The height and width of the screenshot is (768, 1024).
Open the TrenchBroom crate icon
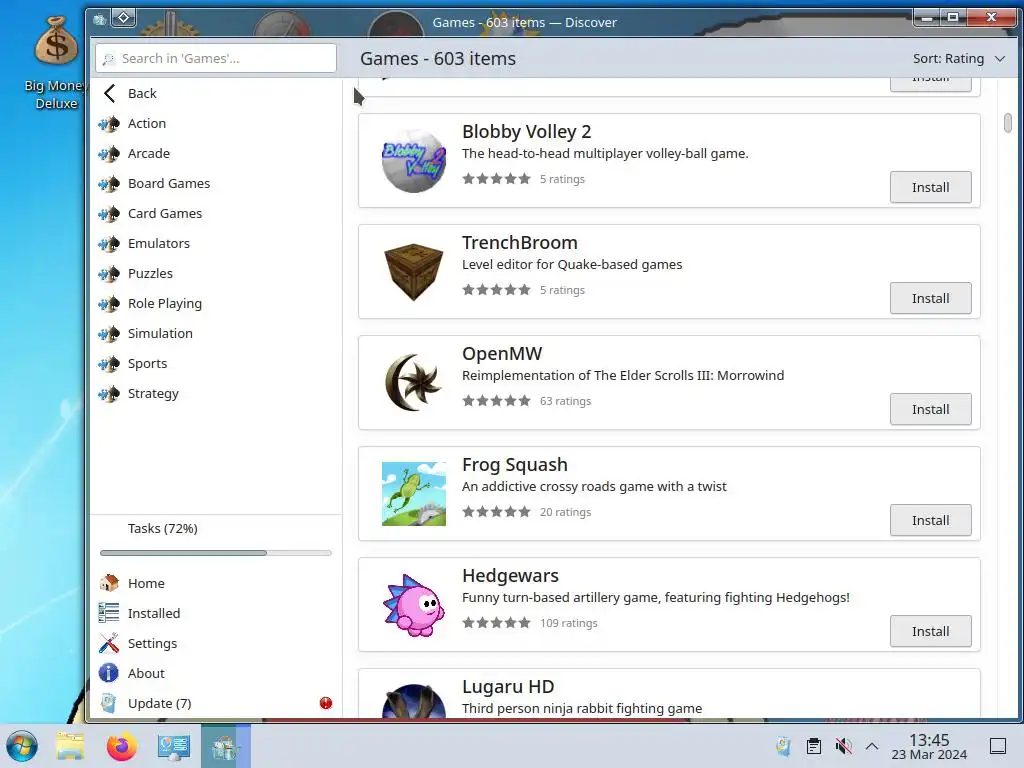click(413, 272)
